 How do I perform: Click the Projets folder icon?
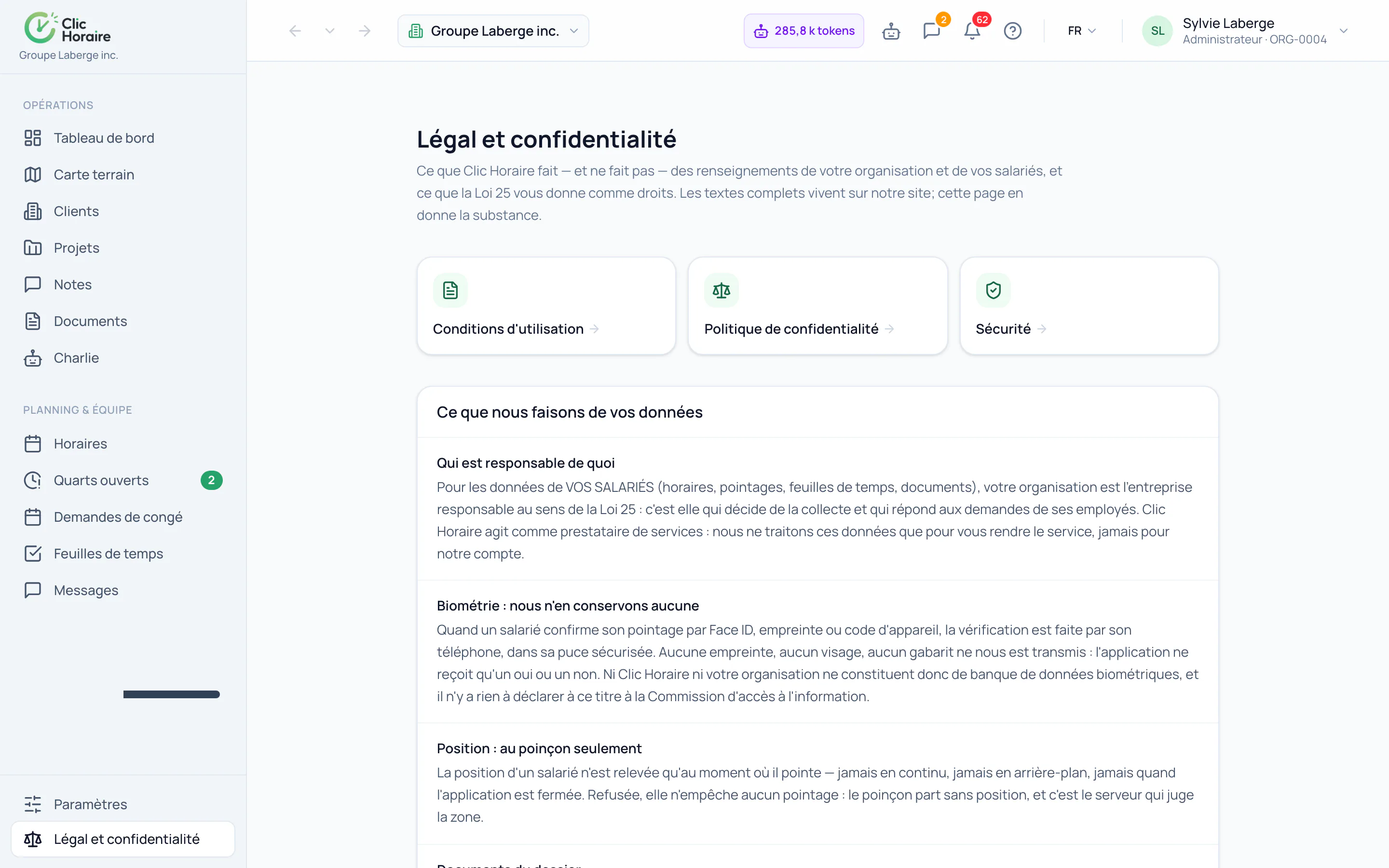coord(33,248)
